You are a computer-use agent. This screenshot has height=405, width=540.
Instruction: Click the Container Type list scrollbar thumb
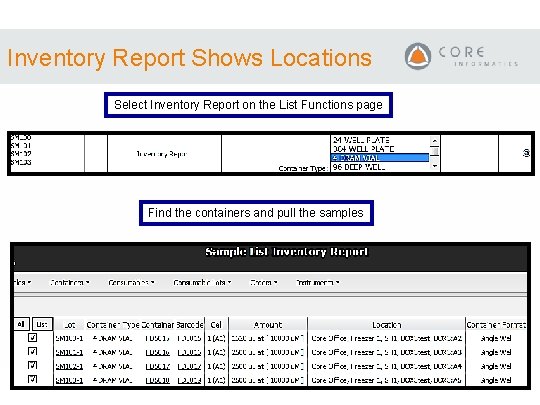(x=435, y=151)
